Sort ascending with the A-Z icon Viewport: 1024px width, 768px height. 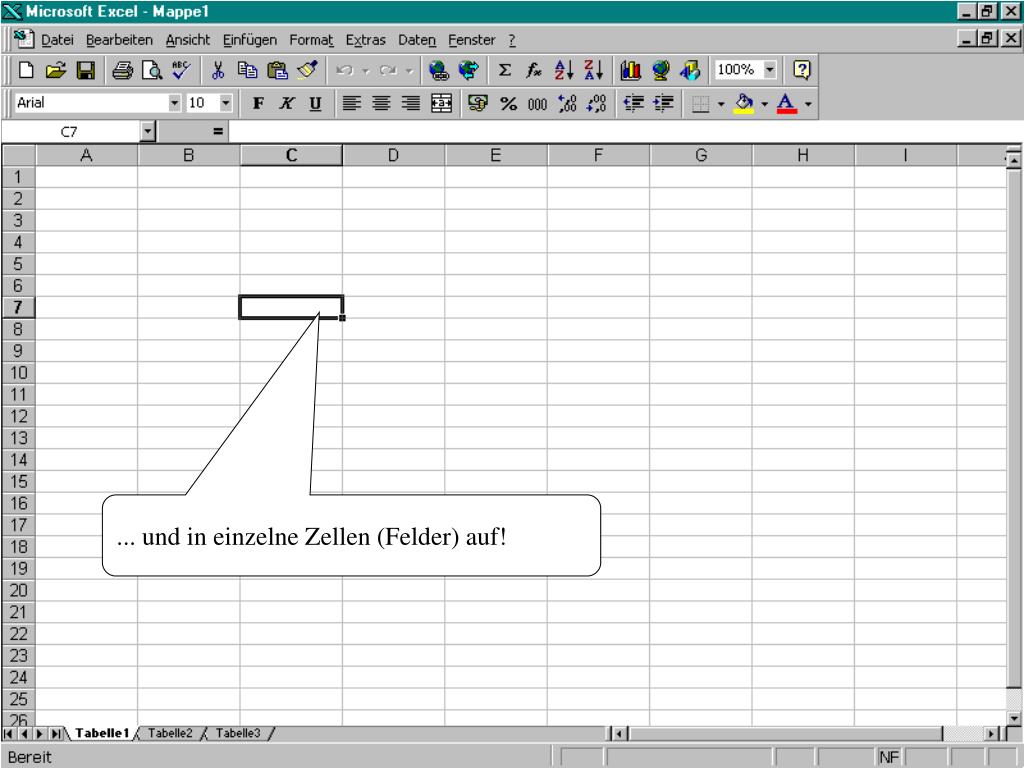coord(564,70)
